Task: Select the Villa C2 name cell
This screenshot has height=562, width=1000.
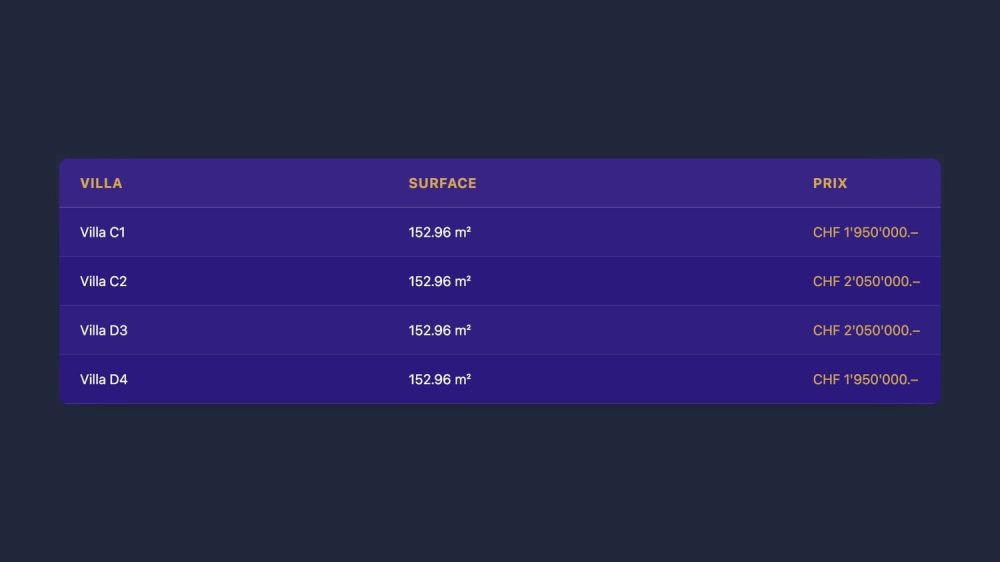Action: point(104,281)
